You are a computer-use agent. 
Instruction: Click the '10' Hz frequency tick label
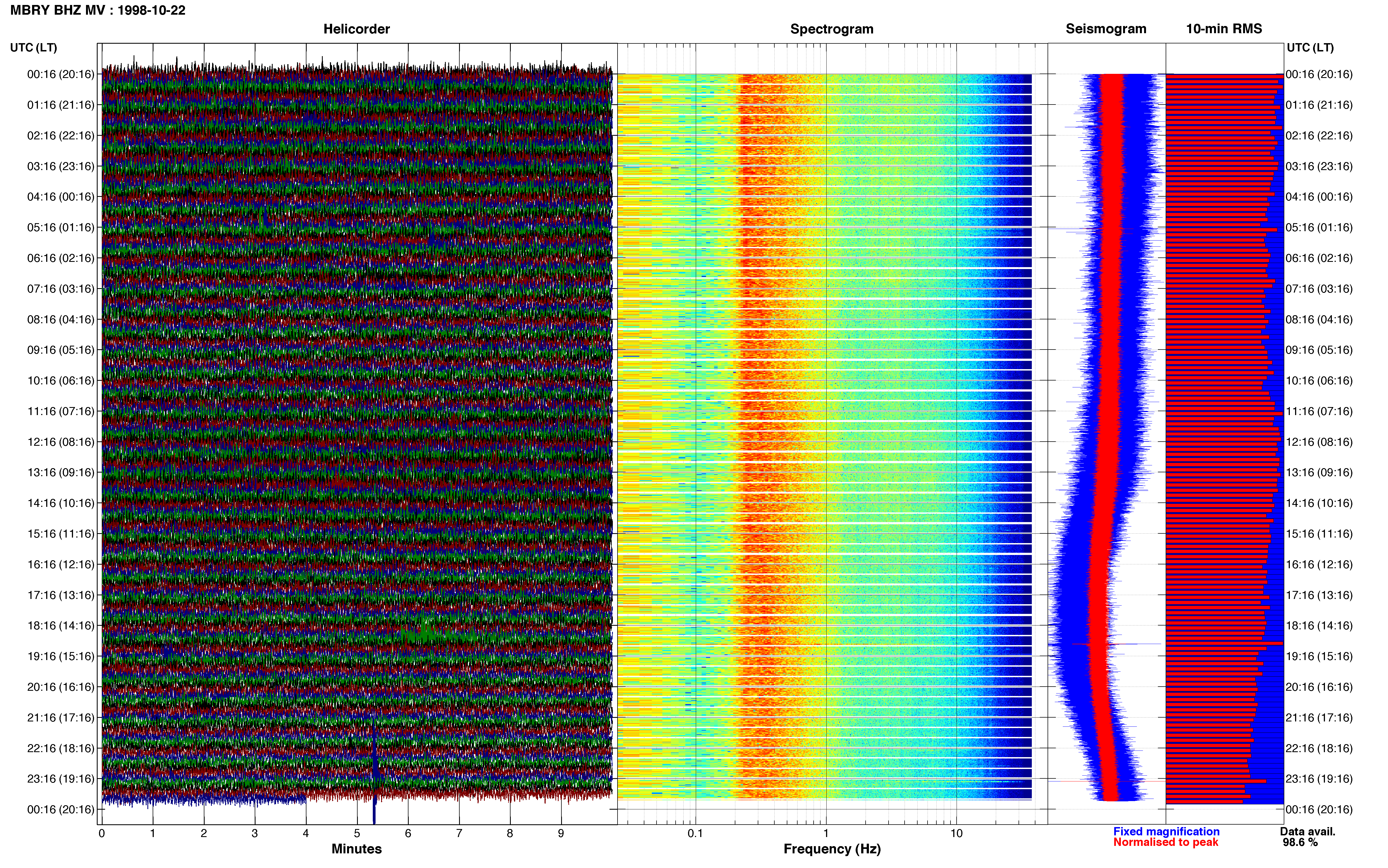956,833
